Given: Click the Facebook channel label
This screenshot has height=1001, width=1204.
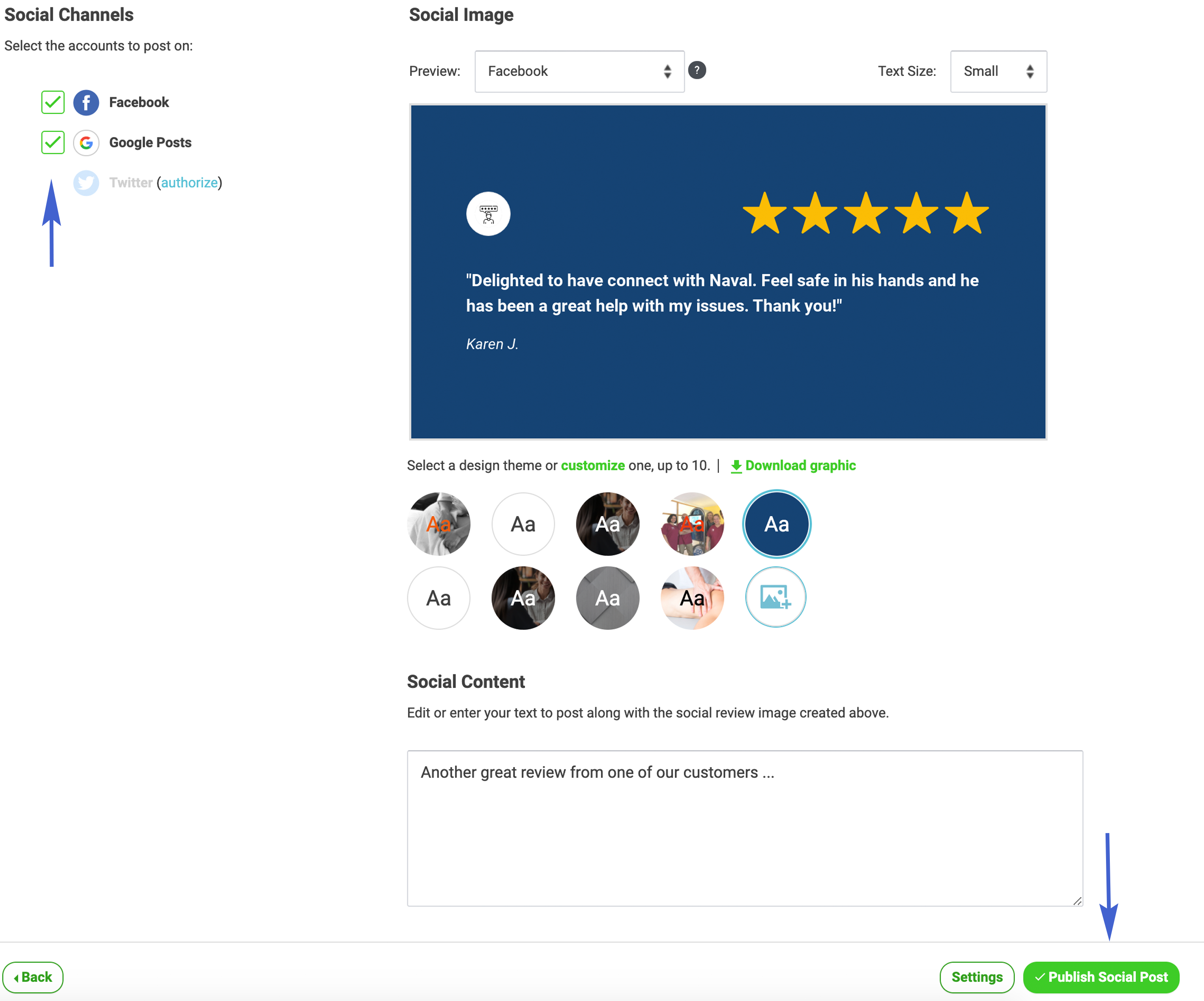Looking at the screenshot, I should tap(139, 103).
